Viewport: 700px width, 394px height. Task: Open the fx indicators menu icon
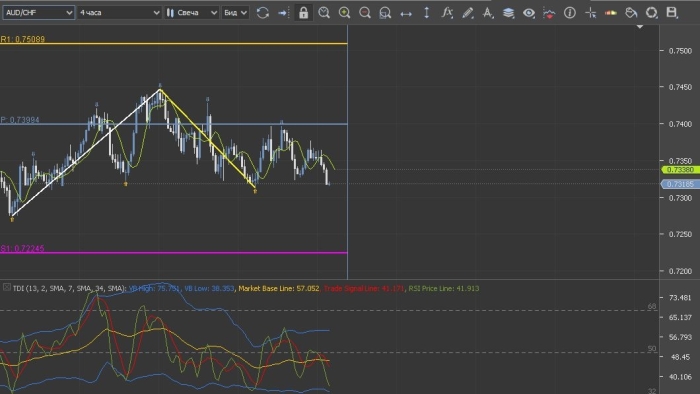tap(447, 12)
